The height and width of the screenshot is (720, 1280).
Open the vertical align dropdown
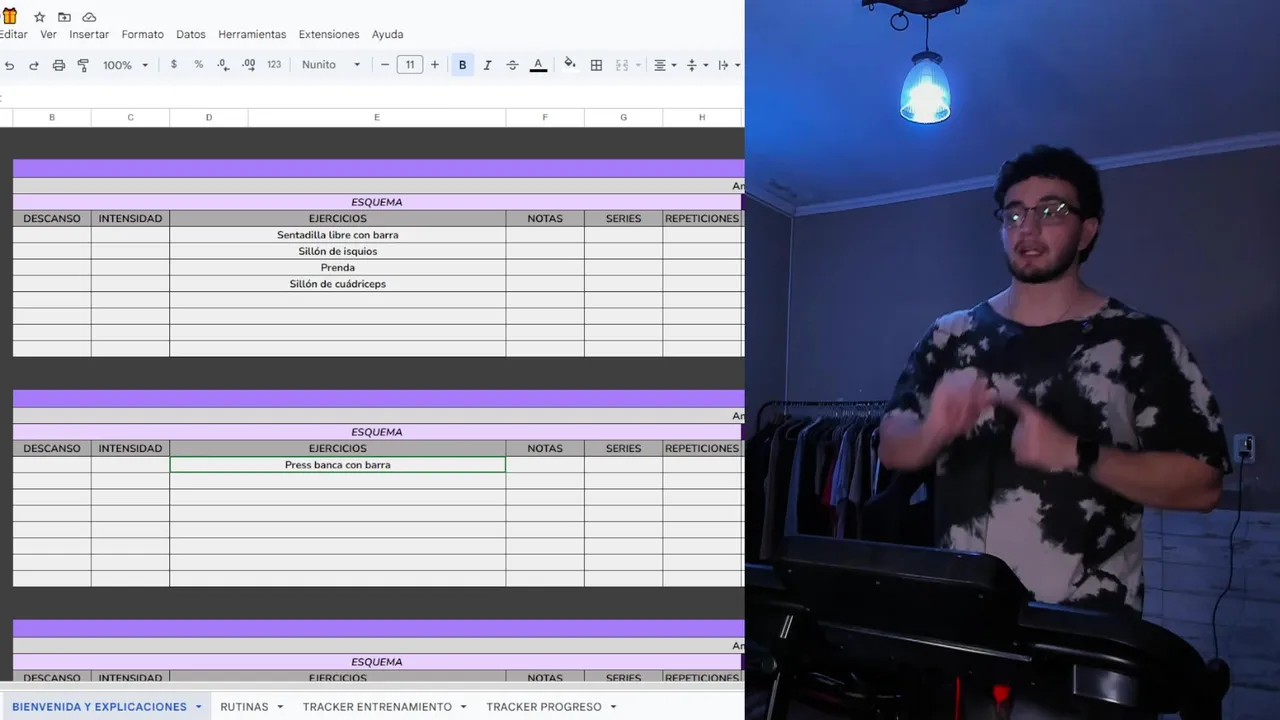pyautogui.click(x=697, y=65)
